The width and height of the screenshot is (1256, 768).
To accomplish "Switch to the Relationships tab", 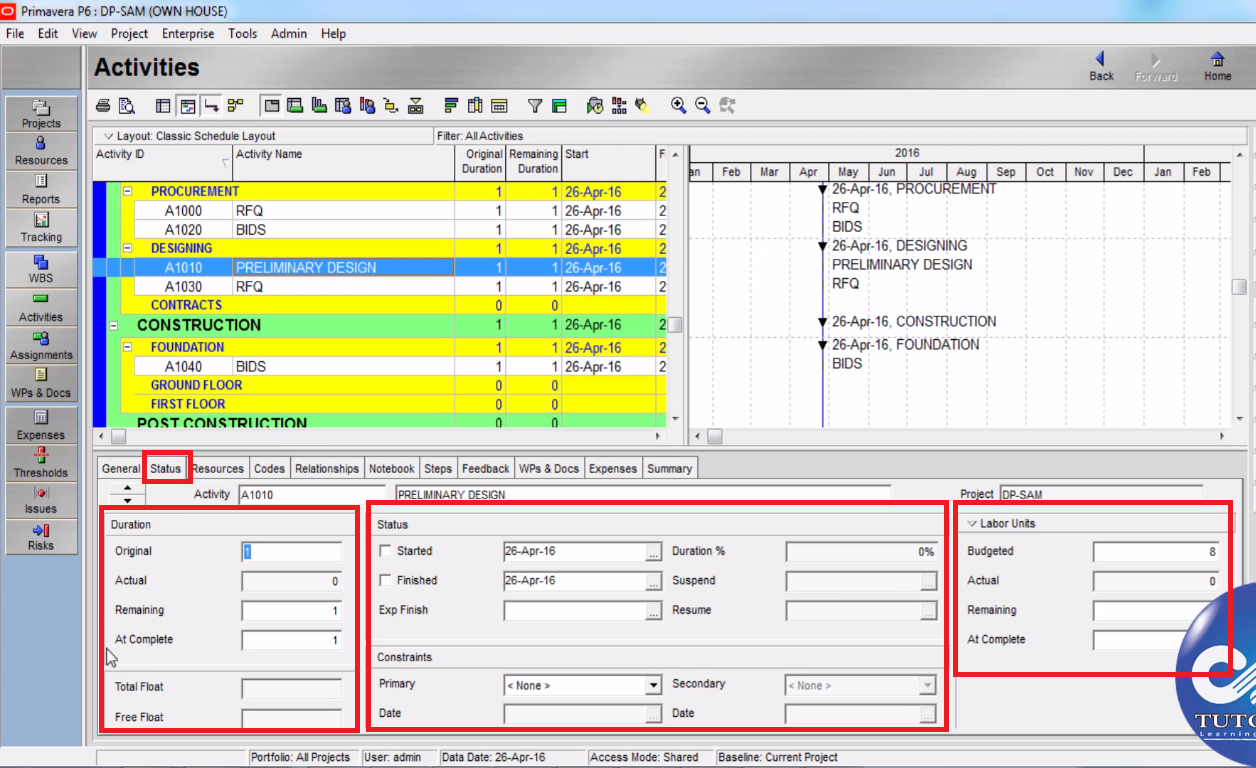I will point(326,467).
